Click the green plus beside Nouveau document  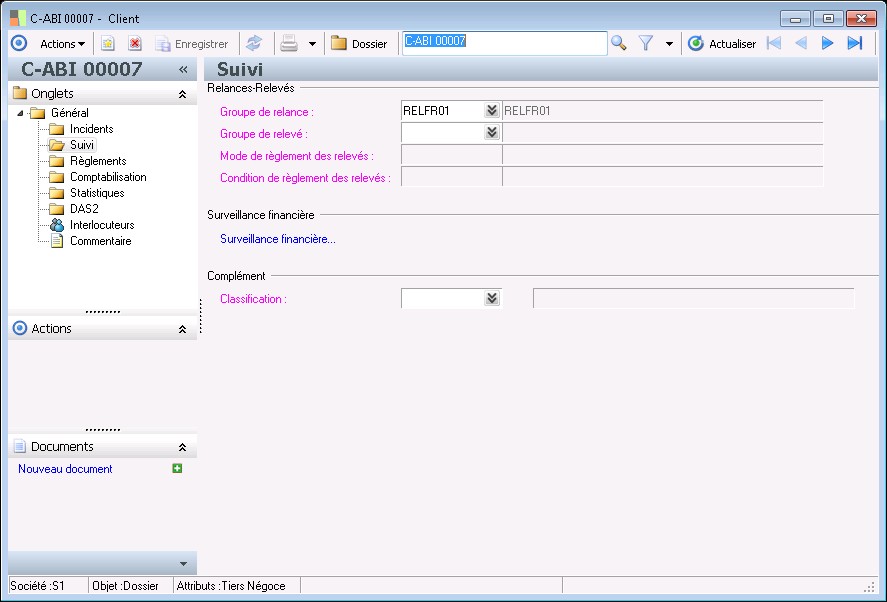(x=177, y=468)
